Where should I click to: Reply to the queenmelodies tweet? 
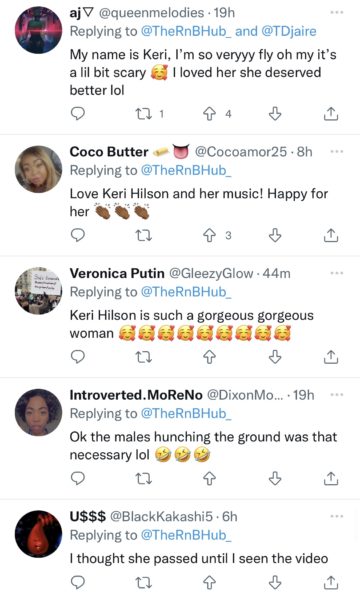point(78,114)
